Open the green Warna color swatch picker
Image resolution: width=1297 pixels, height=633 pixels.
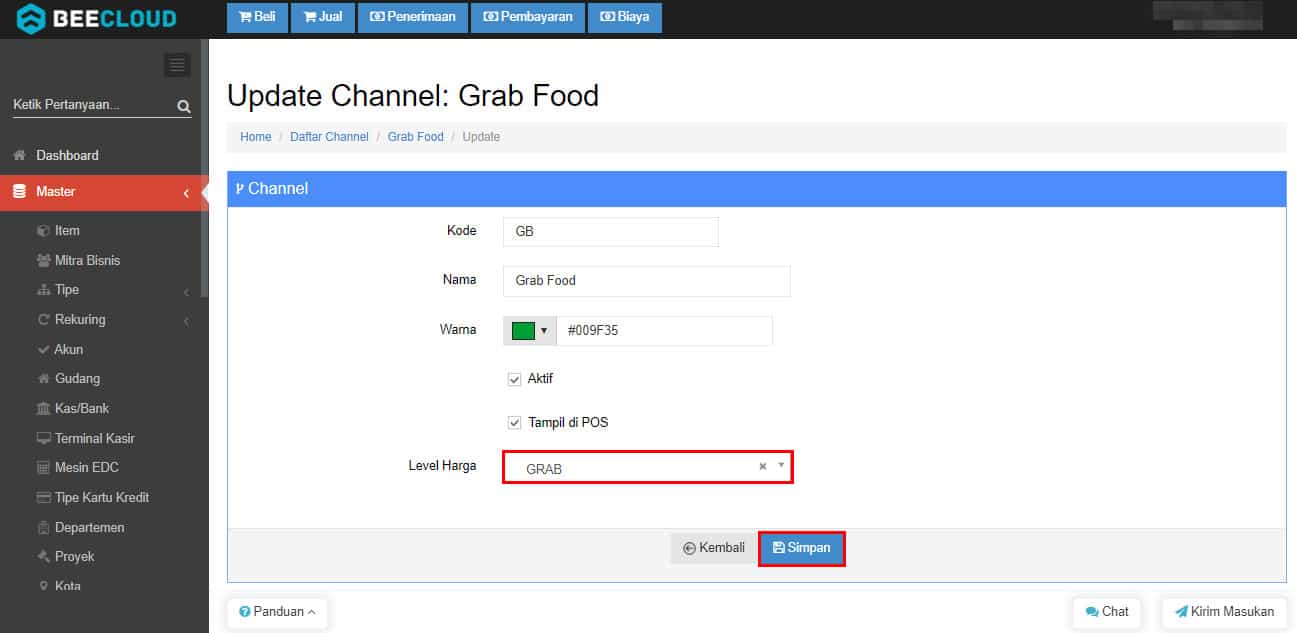pos(529,331)
